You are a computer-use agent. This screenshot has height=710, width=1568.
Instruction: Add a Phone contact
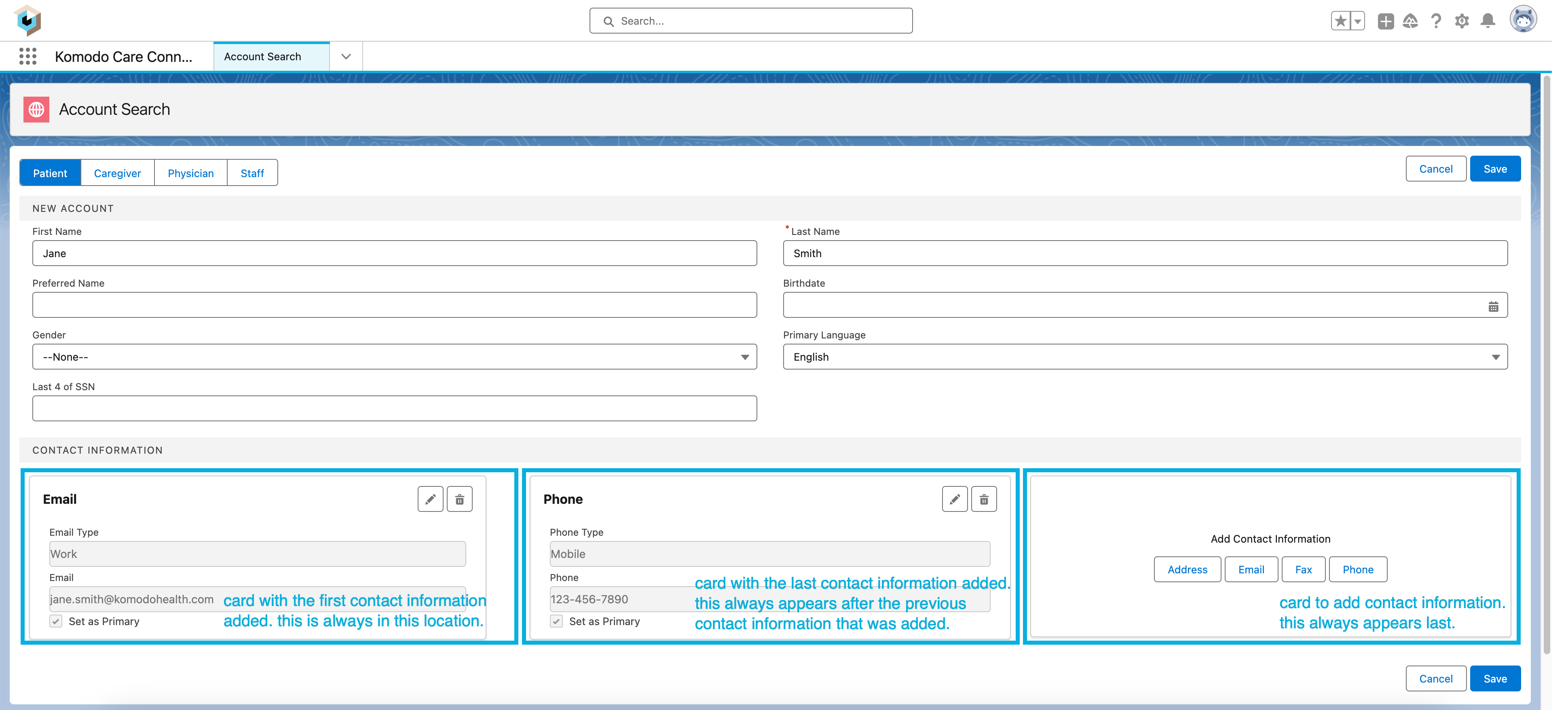(1357, 569)
